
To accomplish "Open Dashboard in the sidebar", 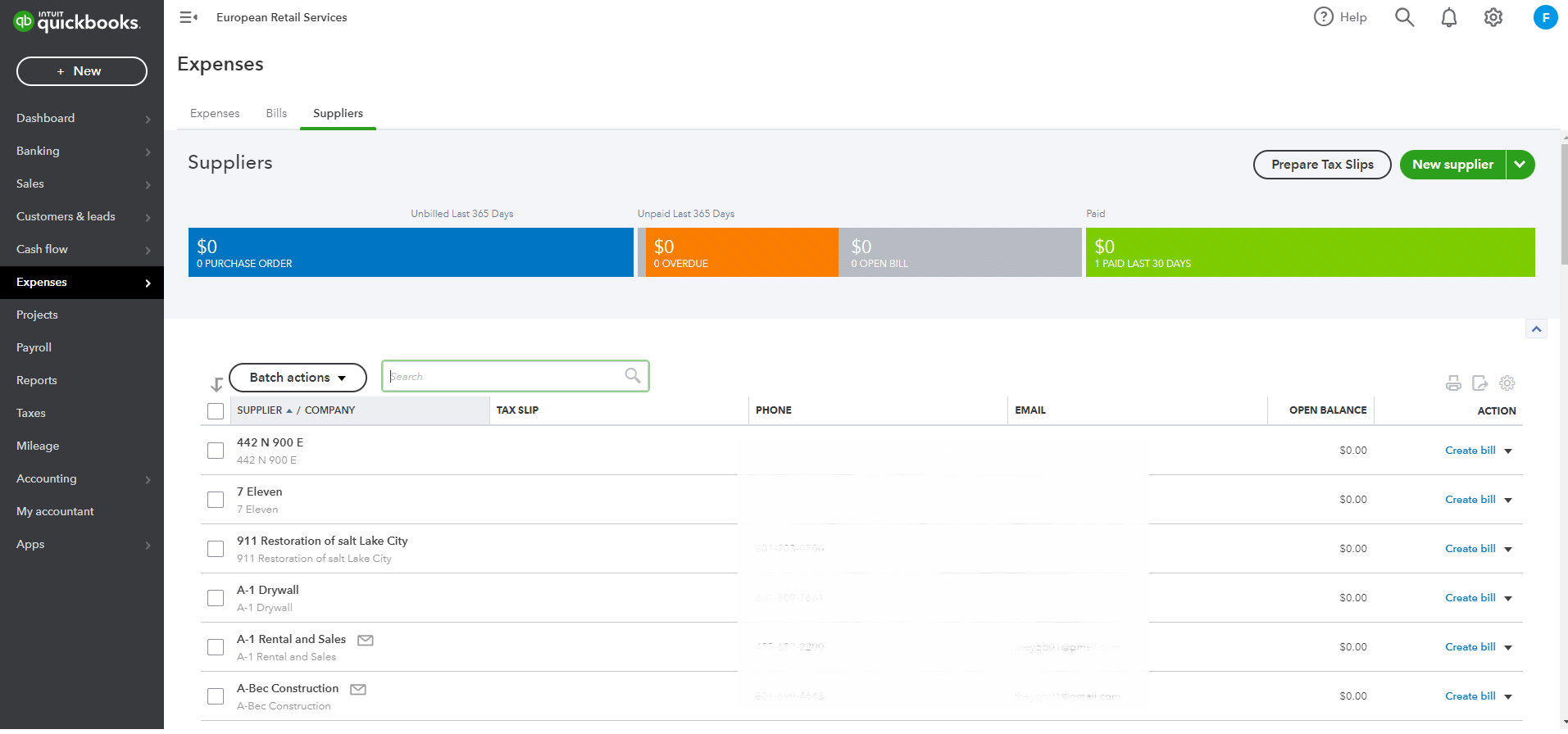I will pyautogui.click(x=82, y=118).
